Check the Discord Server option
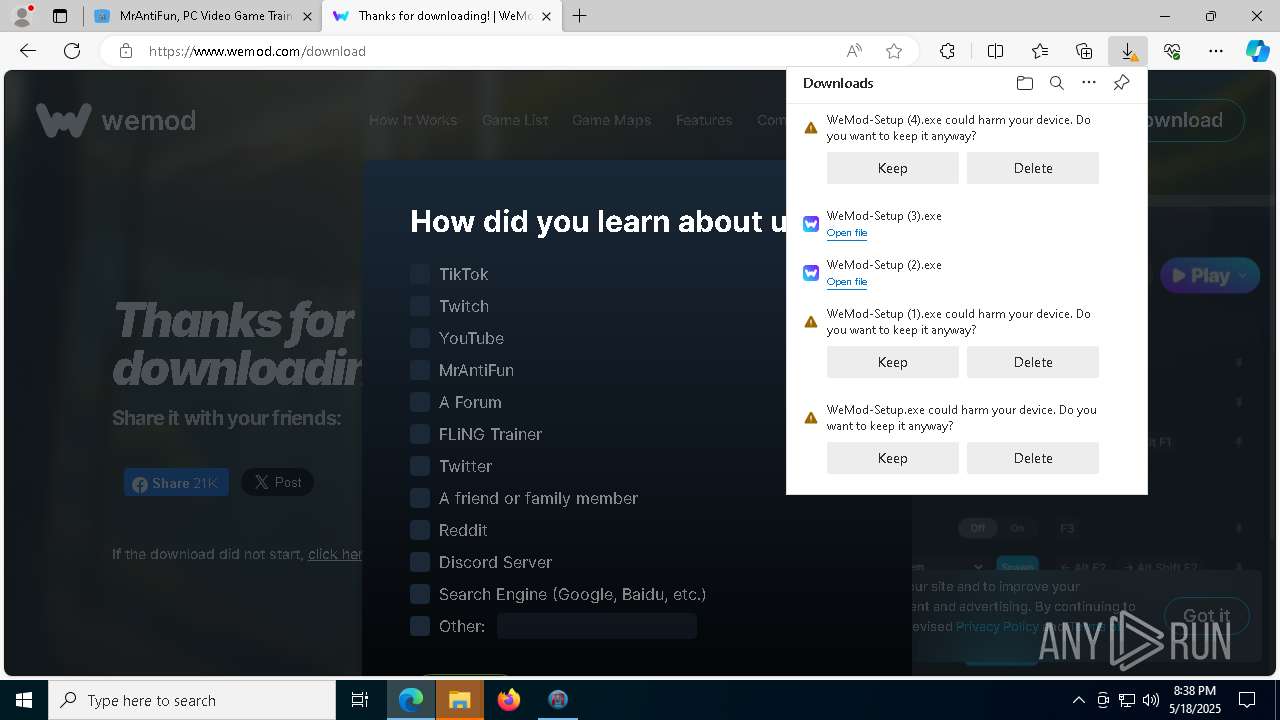 (420, 562)
